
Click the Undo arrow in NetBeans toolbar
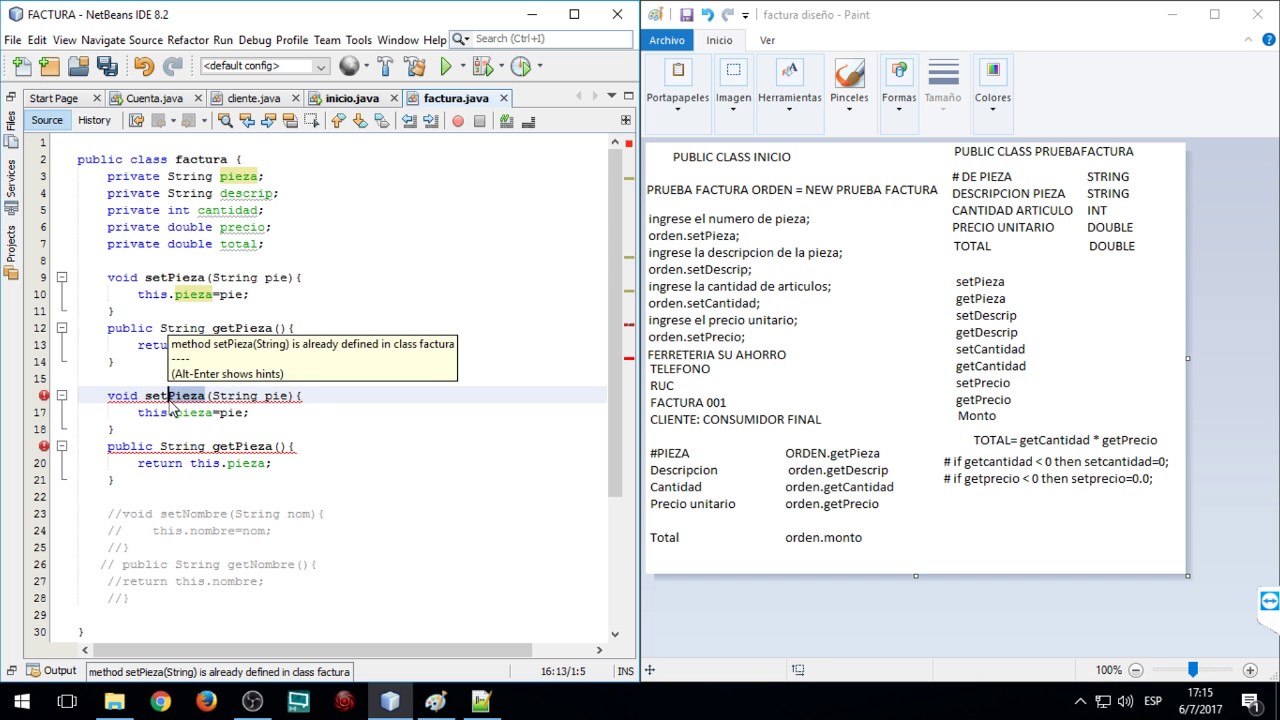coord(144,66)
